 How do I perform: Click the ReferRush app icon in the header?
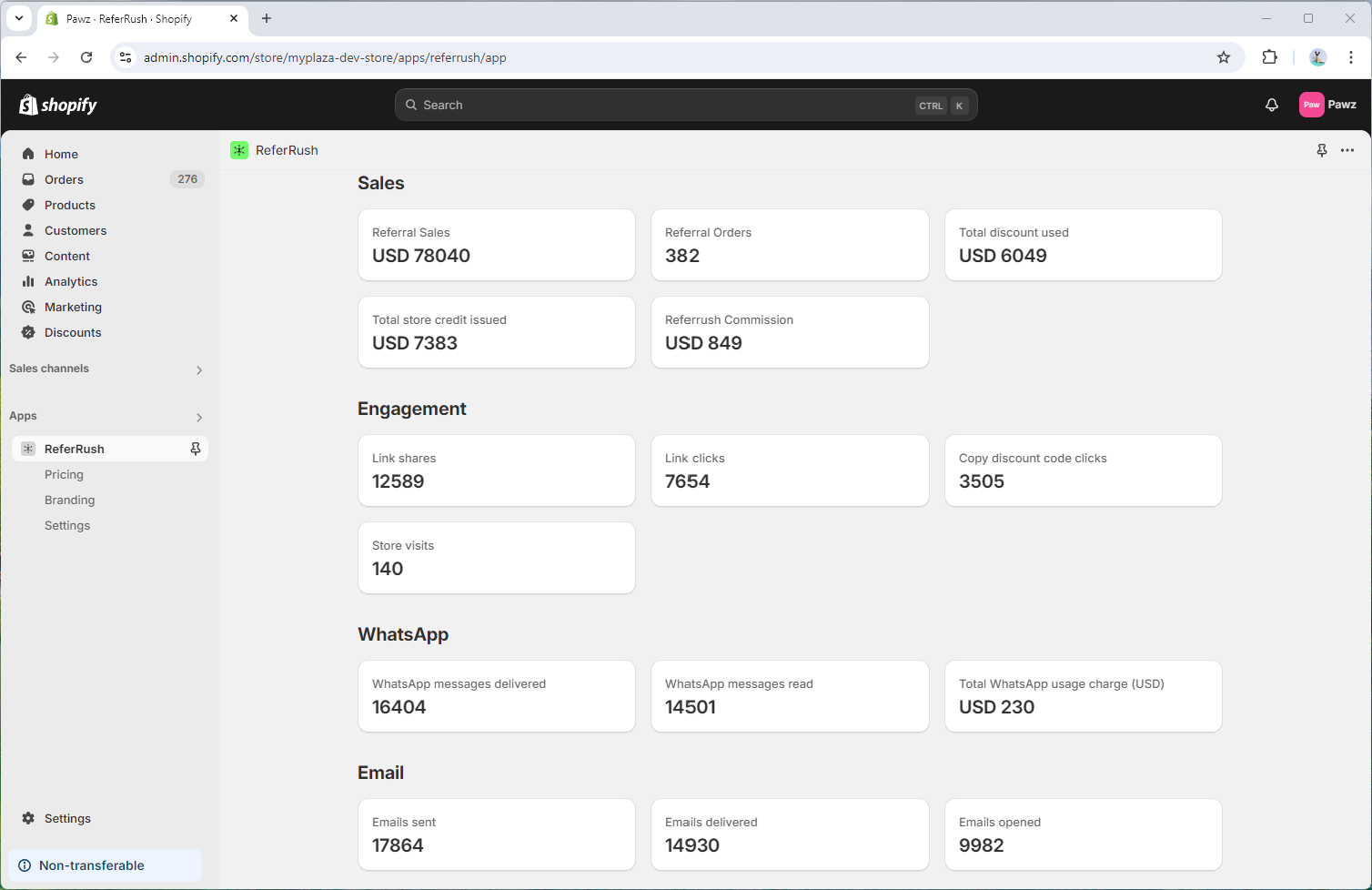point(239,150)
